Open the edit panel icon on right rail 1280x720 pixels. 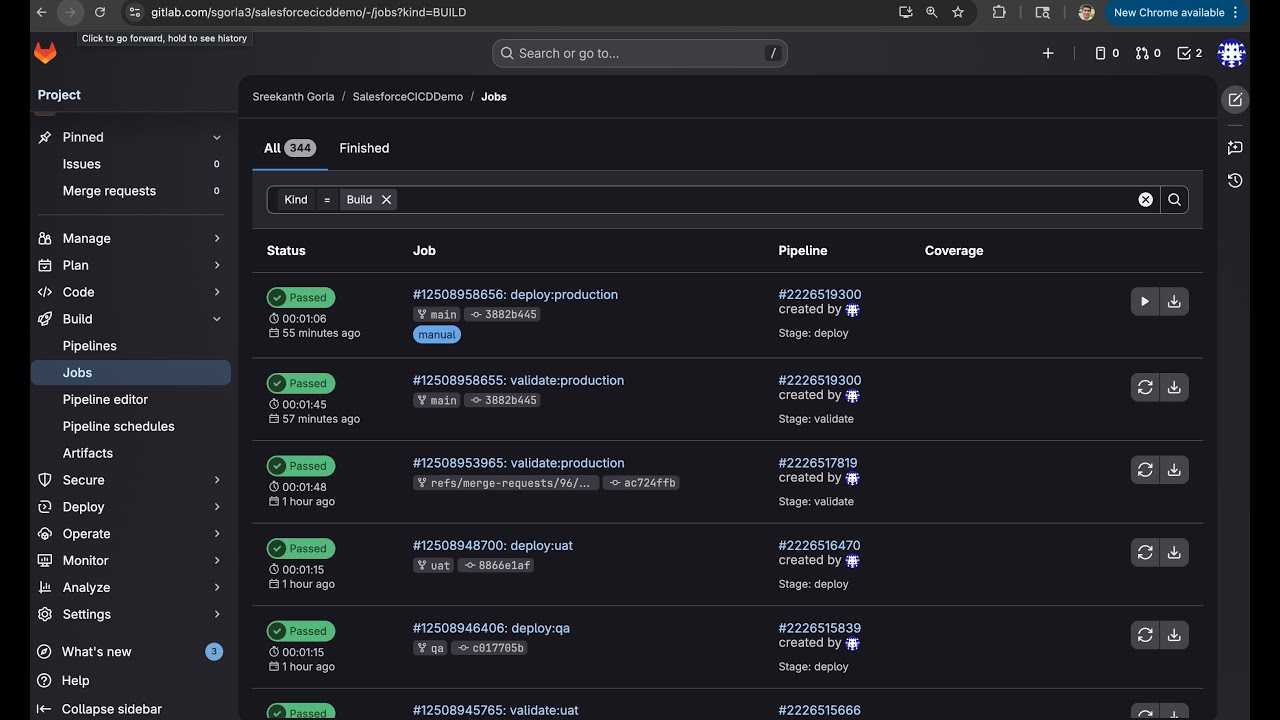tap(1235, 100)
